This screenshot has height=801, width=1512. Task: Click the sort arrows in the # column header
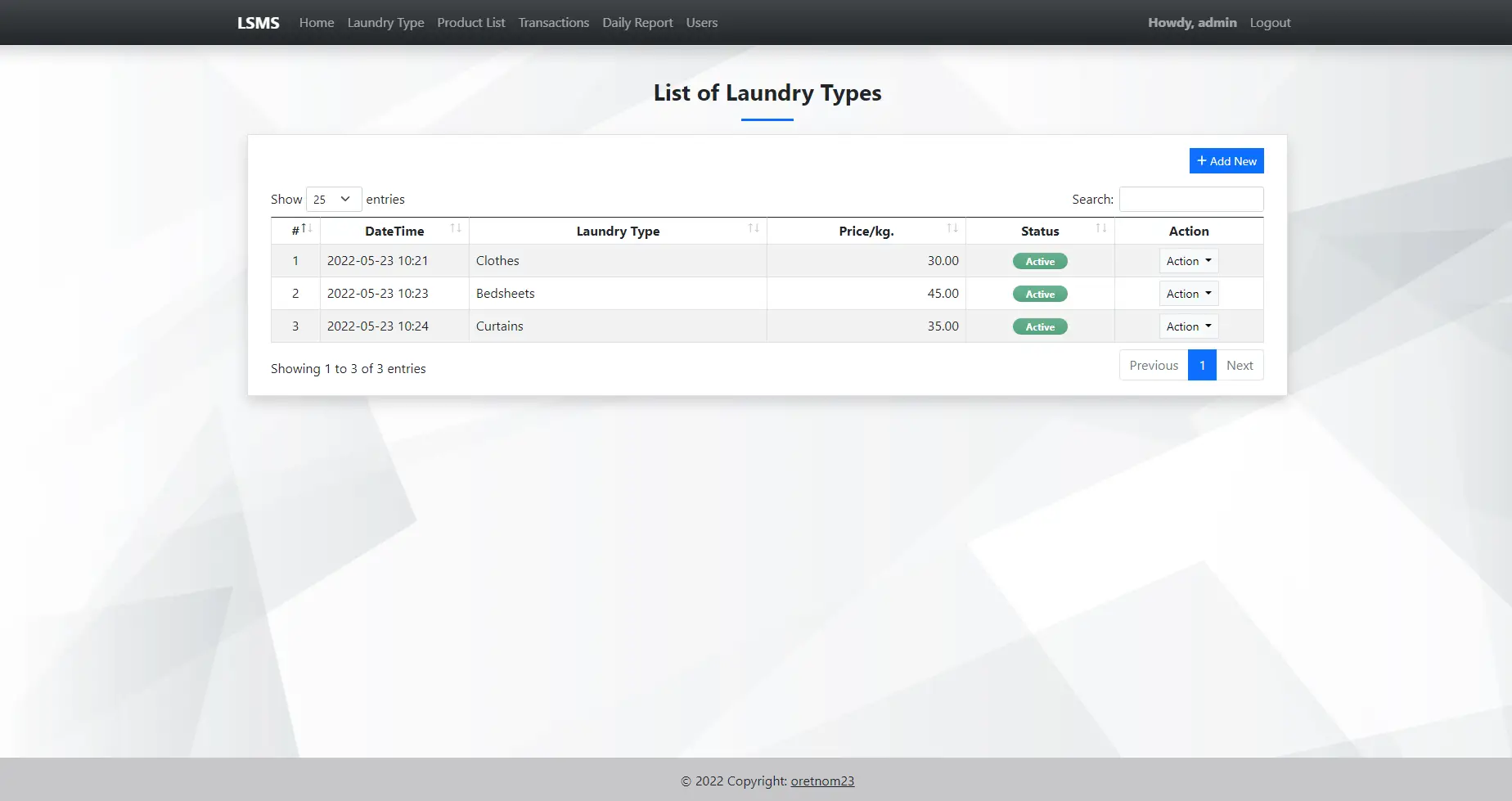click(x=307, y=228)
